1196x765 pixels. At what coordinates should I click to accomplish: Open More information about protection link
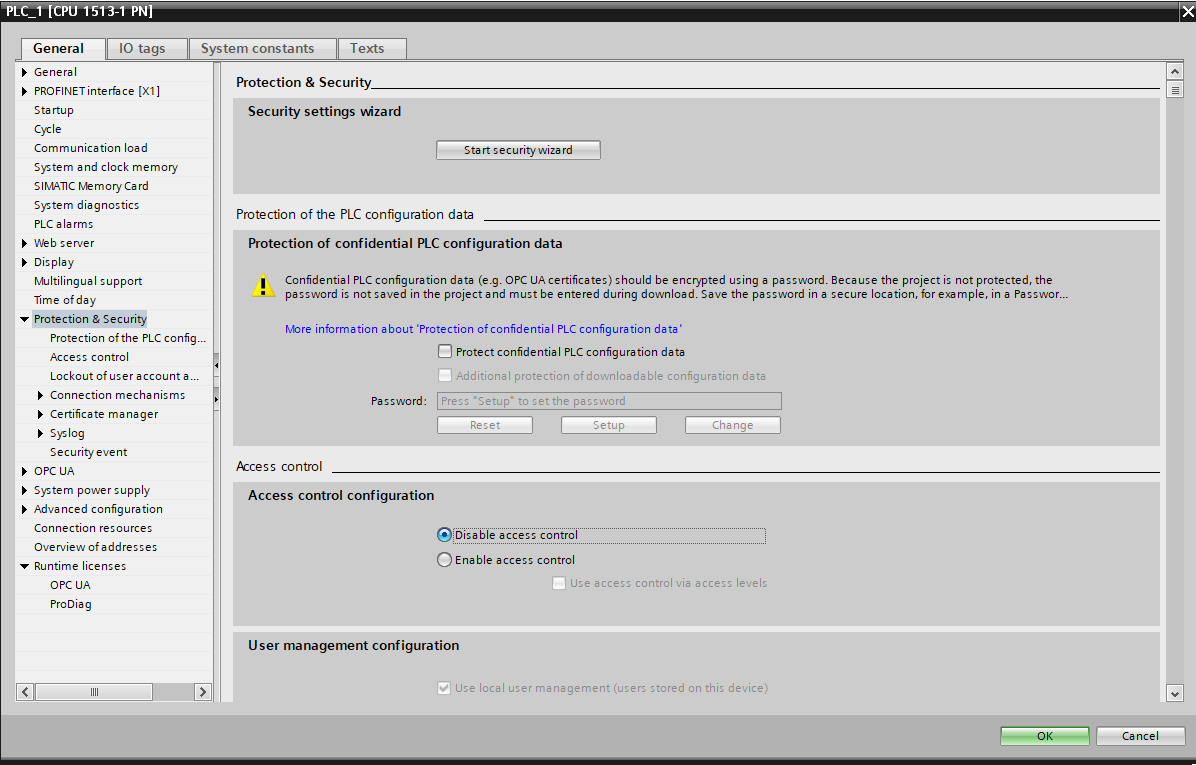484,329
